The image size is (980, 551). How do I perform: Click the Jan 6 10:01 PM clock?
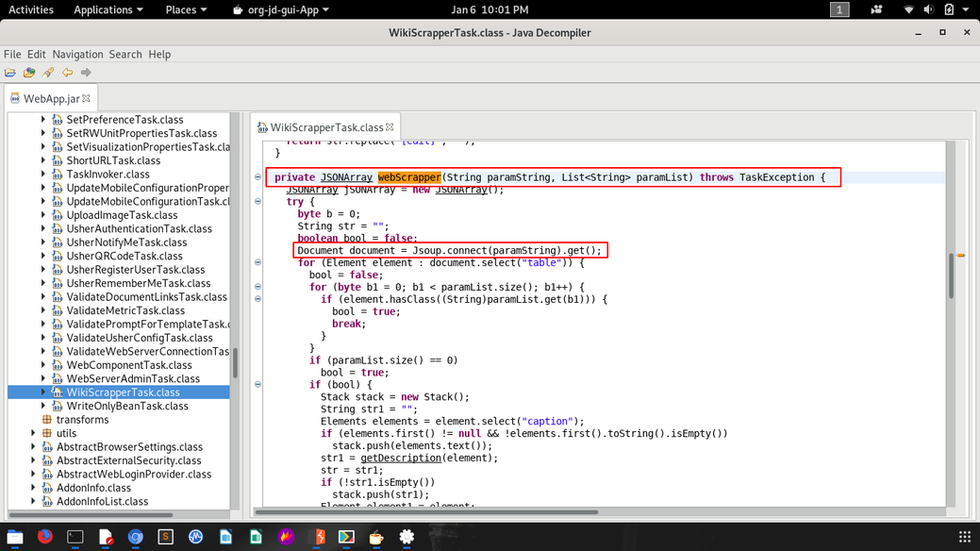coord(490,9)
